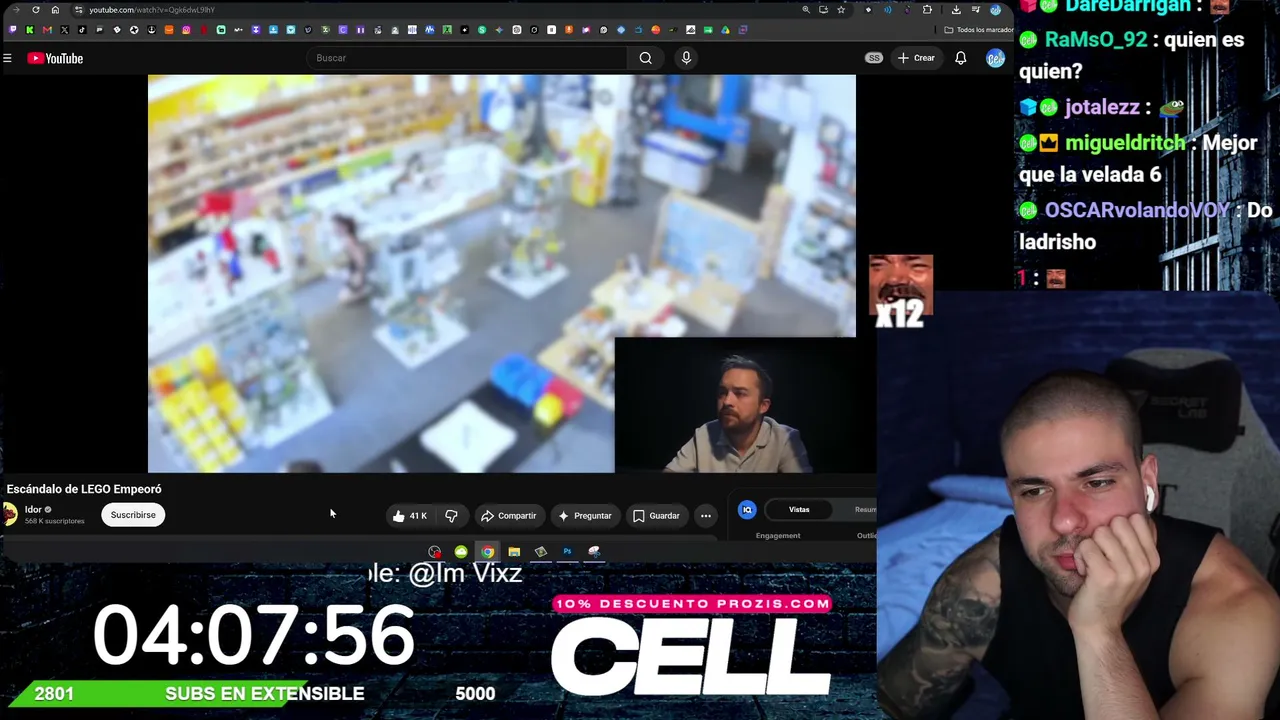
Task: Open the YouTube guide hamburger menu
Action: 7,58
